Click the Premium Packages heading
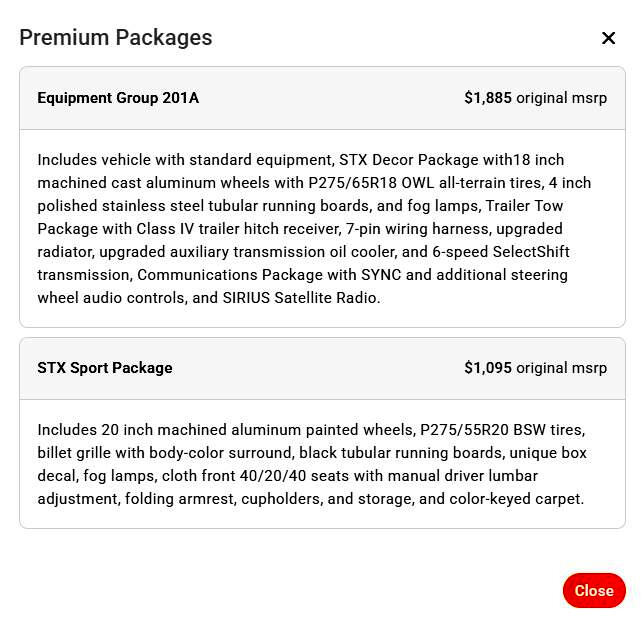The width and height of the screenshot is (643, 623). pyautogui.click(x=116, y=38)
